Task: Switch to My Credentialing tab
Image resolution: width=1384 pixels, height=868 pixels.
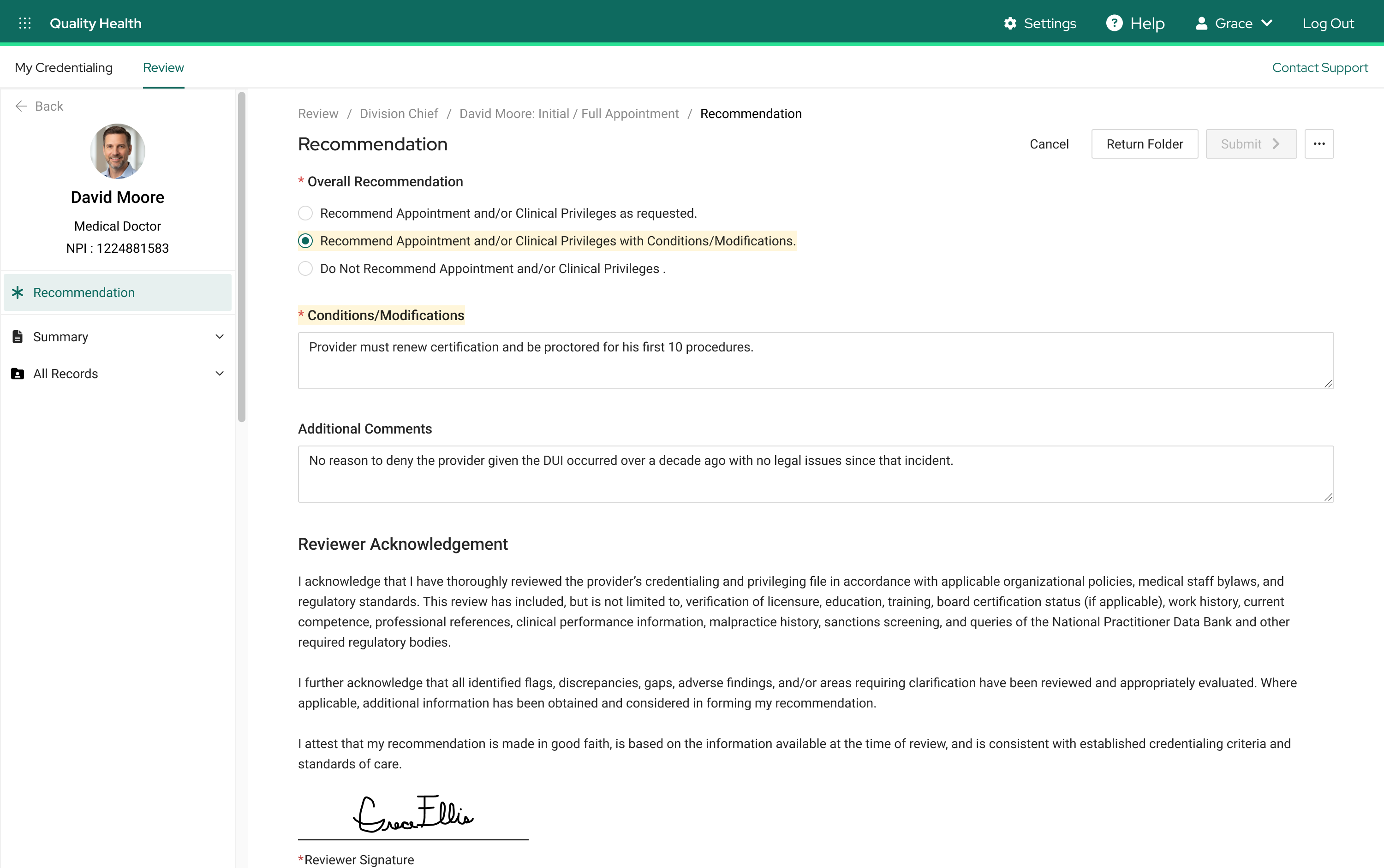Action: coord(64,68)
